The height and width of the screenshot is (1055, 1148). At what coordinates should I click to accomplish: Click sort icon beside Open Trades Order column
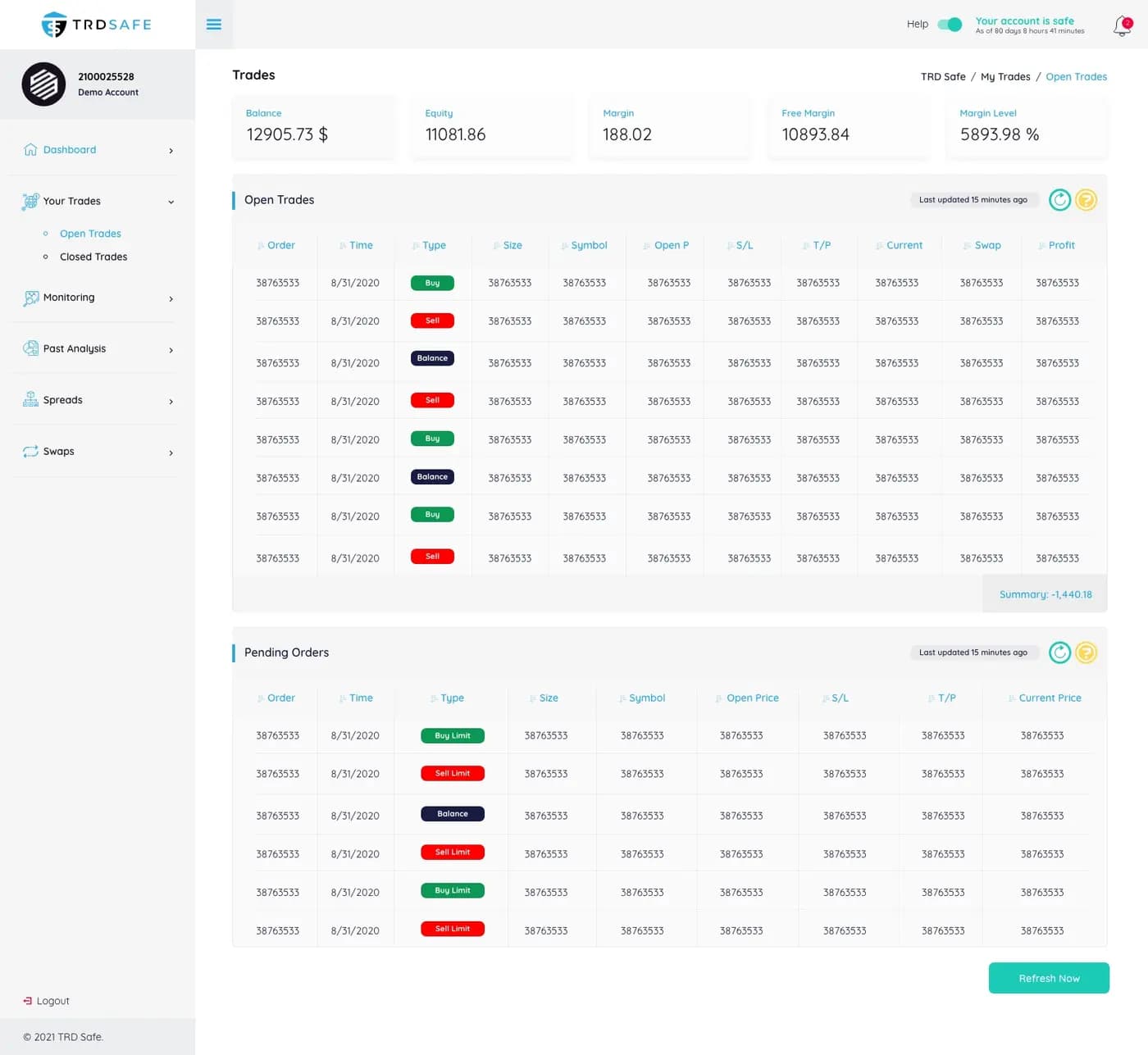pos(261,246)
